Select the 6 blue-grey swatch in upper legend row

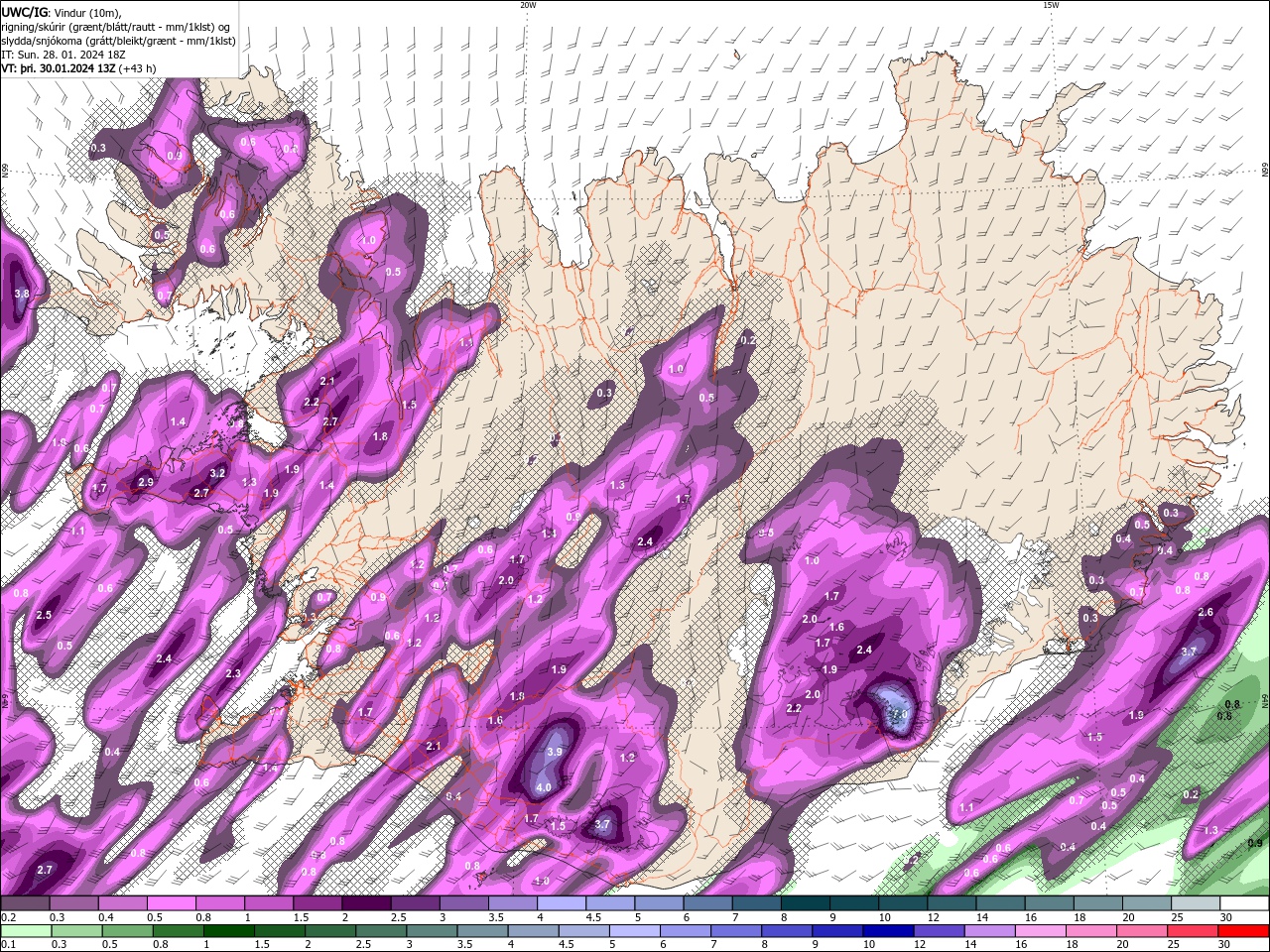point(707,903)
